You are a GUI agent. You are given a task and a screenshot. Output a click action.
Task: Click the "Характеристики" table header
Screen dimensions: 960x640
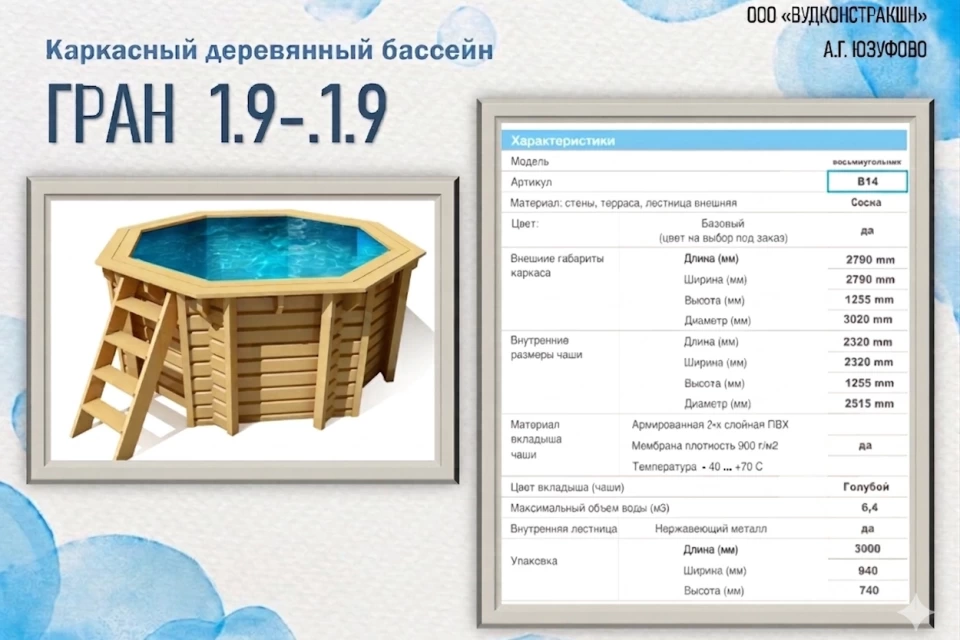[704, 140]
